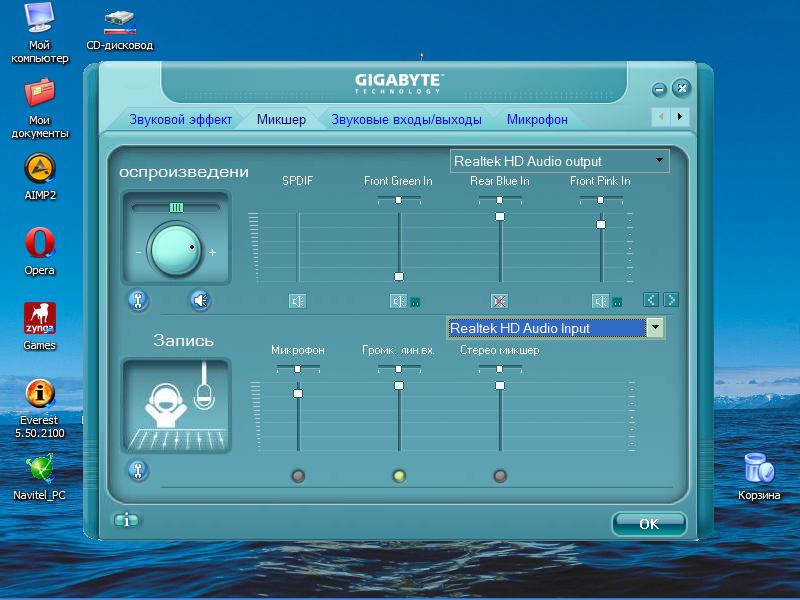Expand the Realtek HD Audio output dropdown

(659, 160)
